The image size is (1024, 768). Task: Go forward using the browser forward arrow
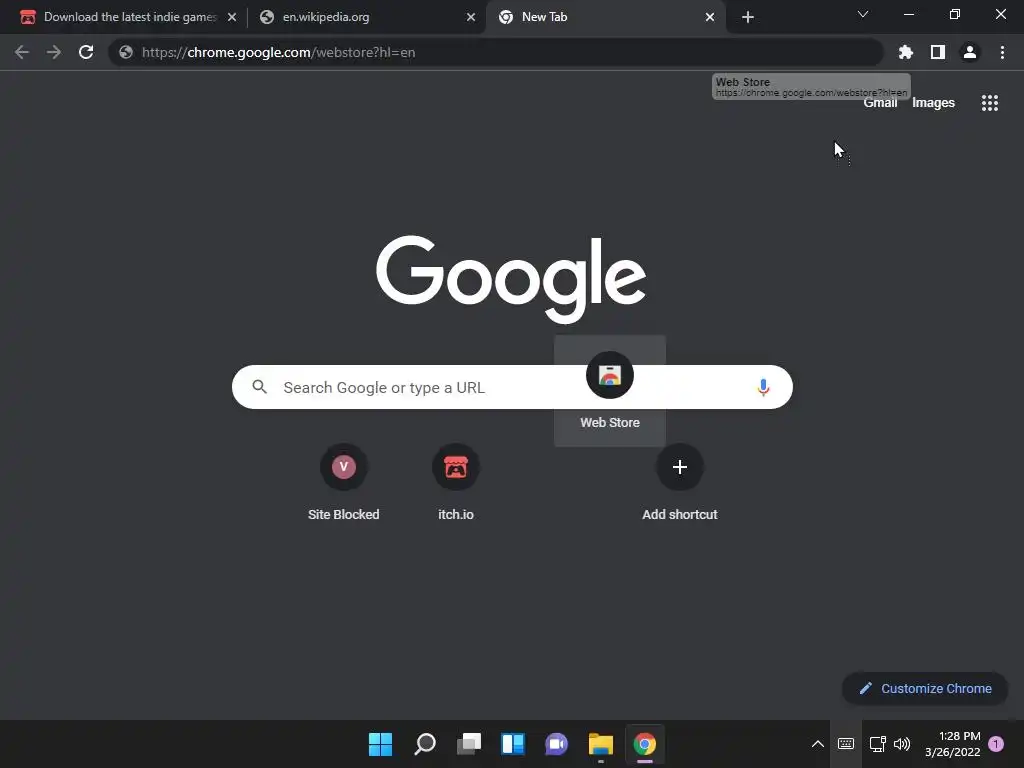pyautogui.click(x=54, y=52)
